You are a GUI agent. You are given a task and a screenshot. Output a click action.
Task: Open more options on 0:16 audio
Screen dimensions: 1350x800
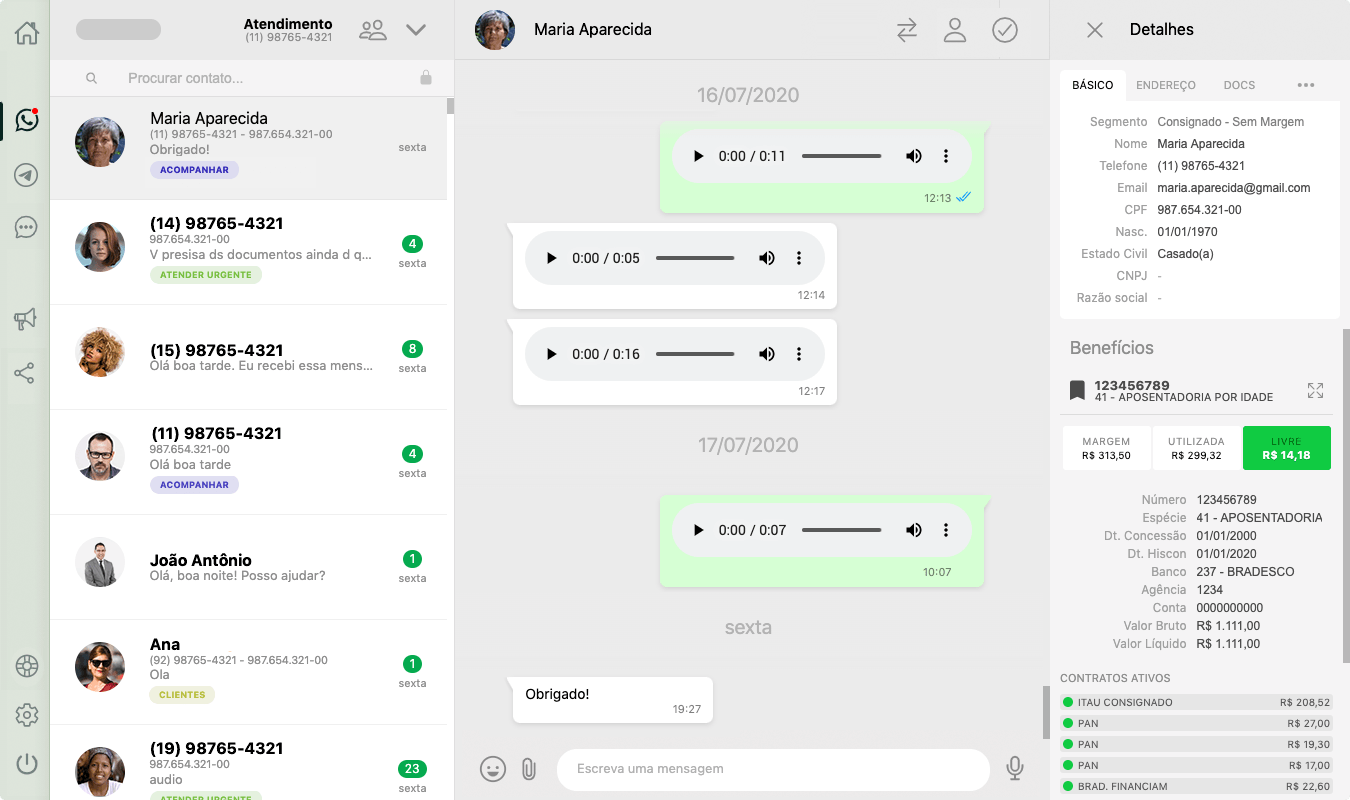pos(799,354)
